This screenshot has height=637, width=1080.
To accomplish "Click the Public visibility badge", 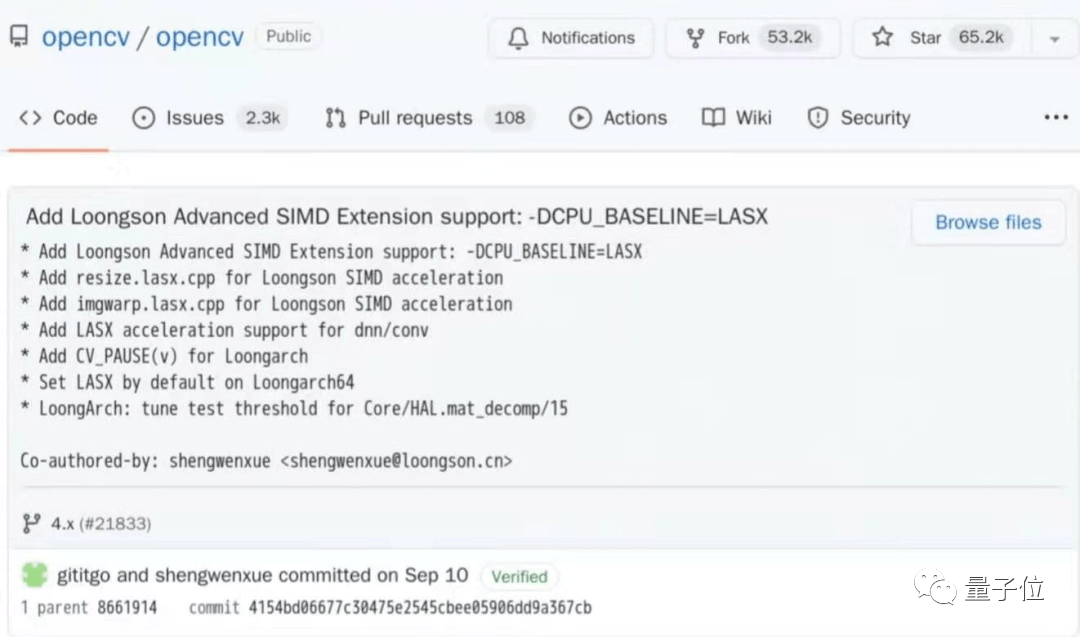I will [x=288, y=36].
